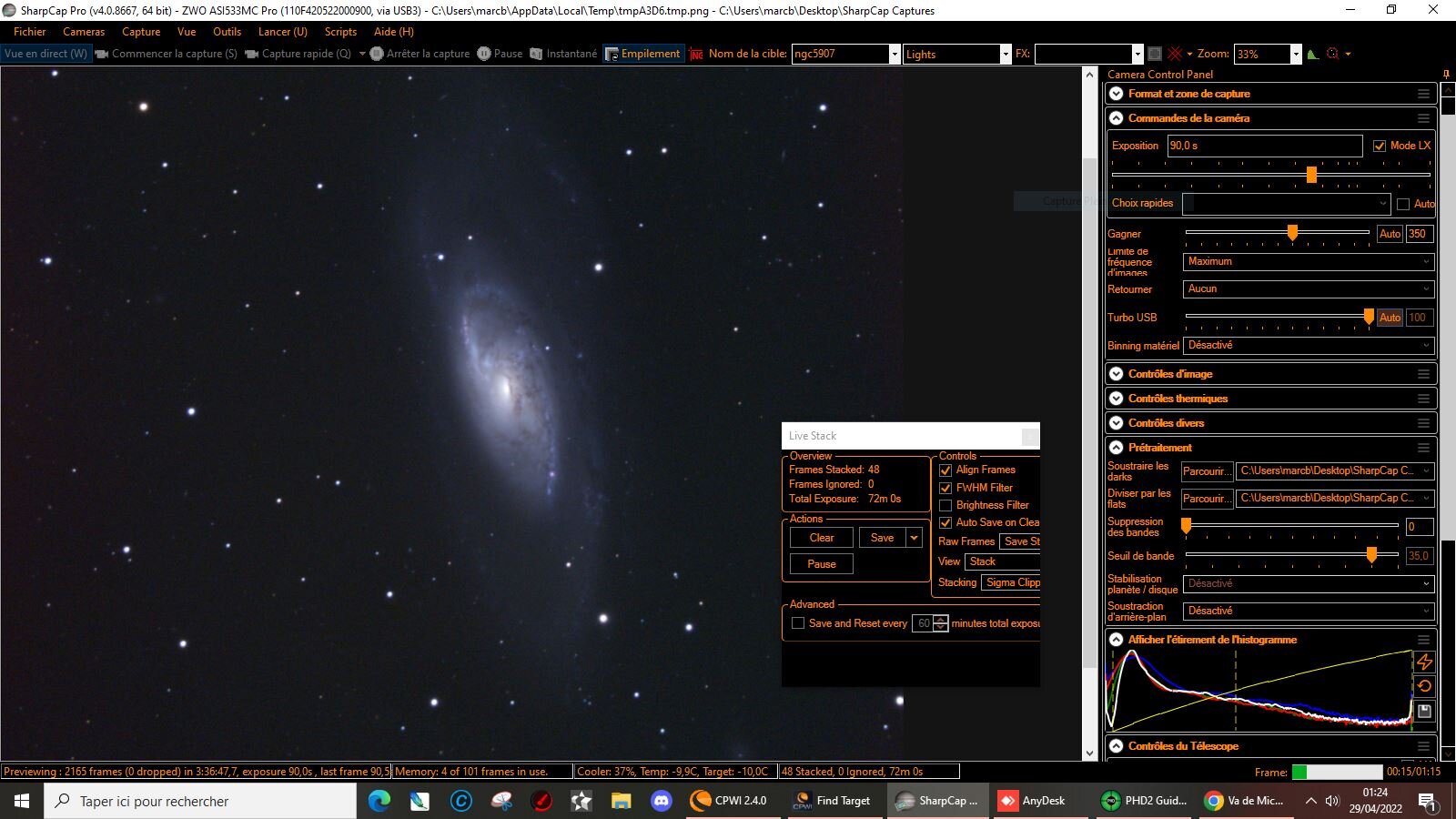Click Save button in Live Stack
The height and width of the screenshot is (819, 1456).
click(x=882, y=538)
